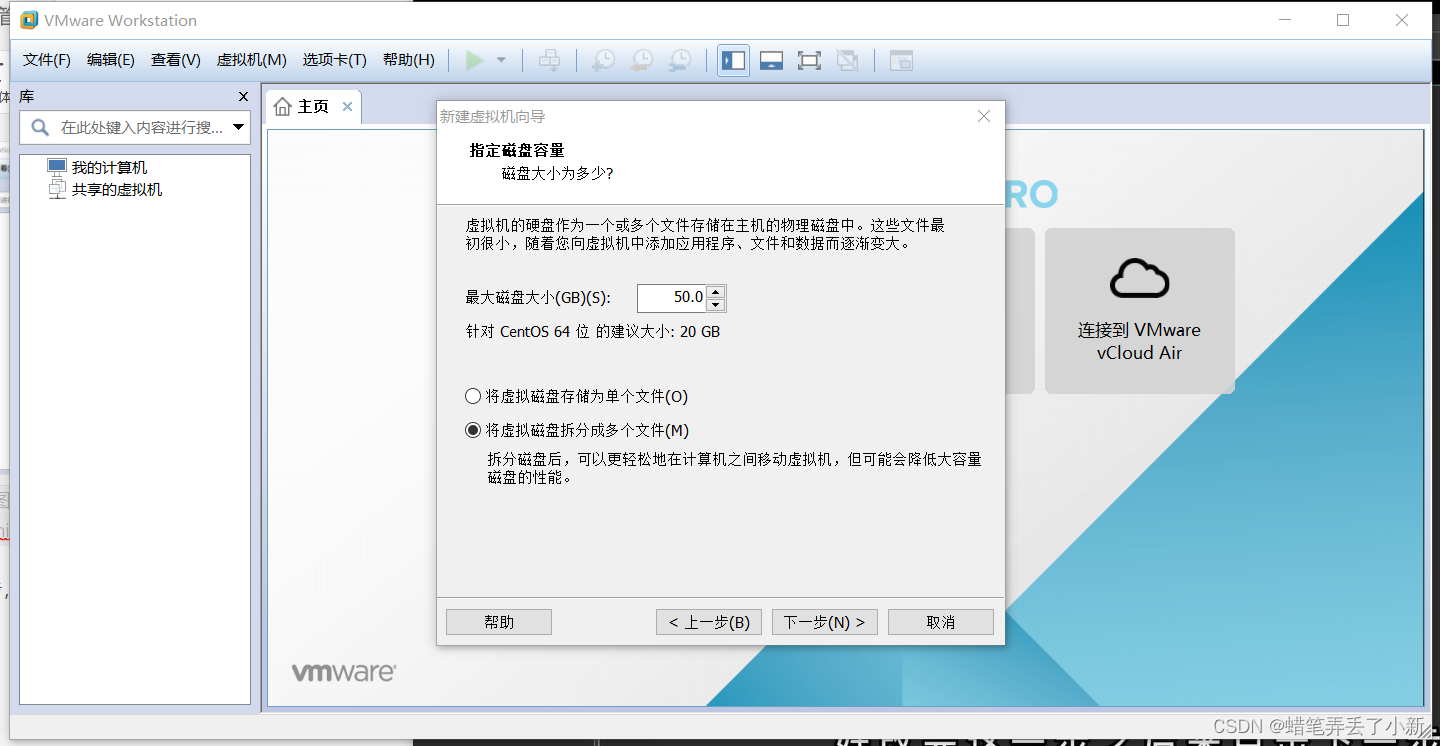Close the 主页 tab
Image resolution: width=1440 pixels, height=746 pixels.
[x=347, y=107]
